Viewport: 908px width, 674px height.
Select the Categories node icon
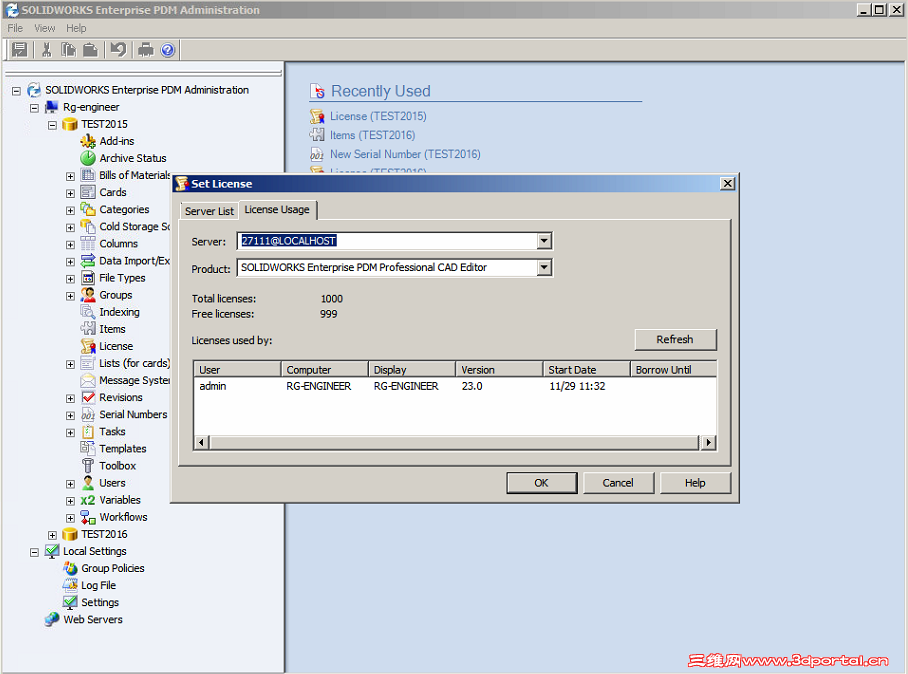click(88, 209)
